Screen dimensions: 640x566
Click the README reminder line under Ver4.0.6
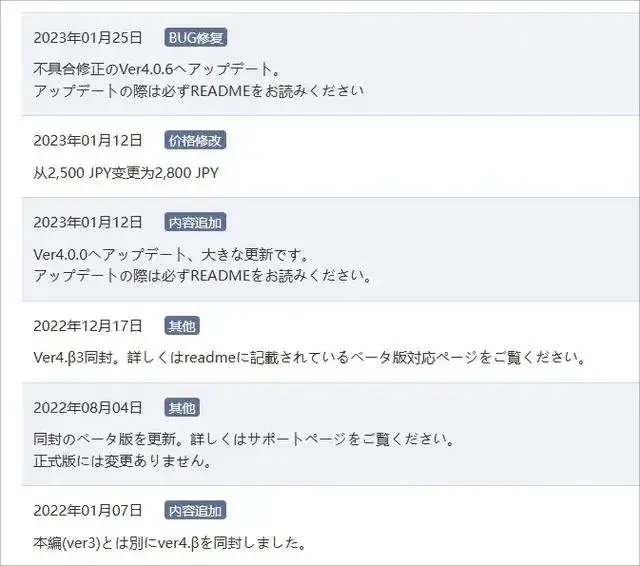point(199,91)
